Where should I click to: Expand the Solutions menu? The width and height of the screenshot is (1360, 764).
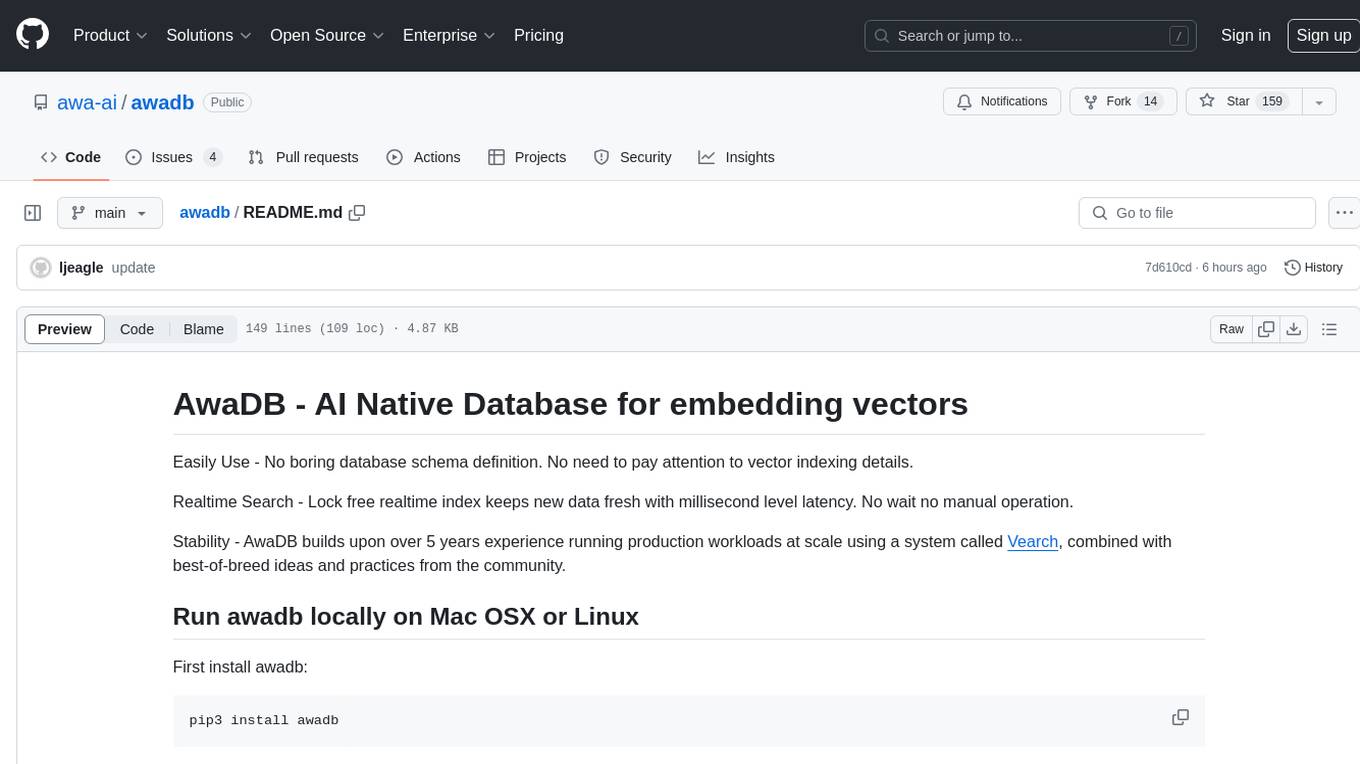[209, 35]
